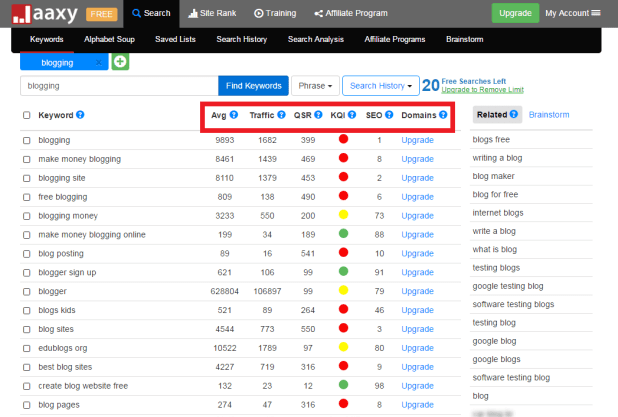
Task: Click related keyword 'blogs free'
Action: [x=491, y=140]
